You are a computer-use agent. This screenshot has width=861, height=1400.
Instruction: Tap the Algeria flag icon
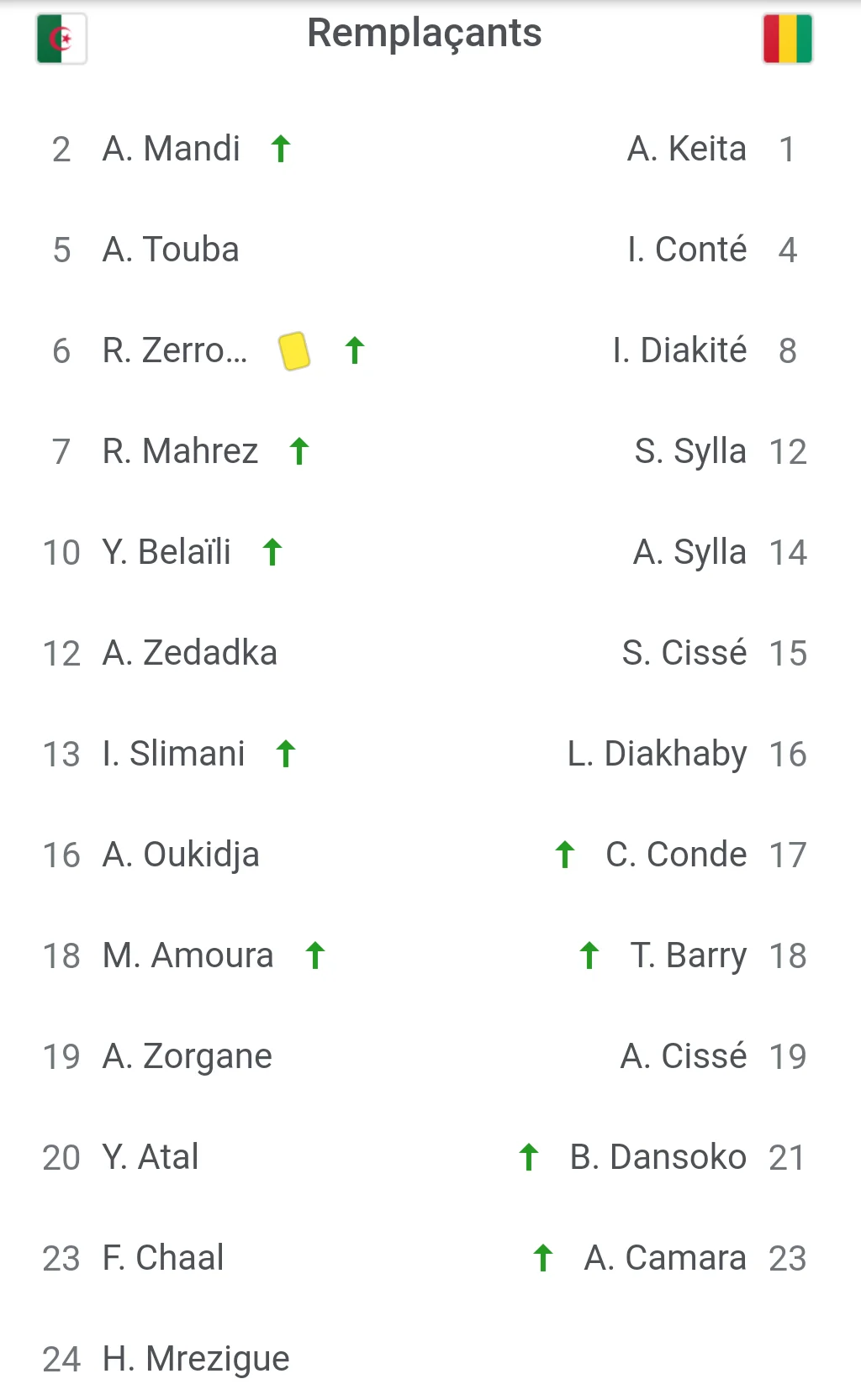tap(61, 39)
